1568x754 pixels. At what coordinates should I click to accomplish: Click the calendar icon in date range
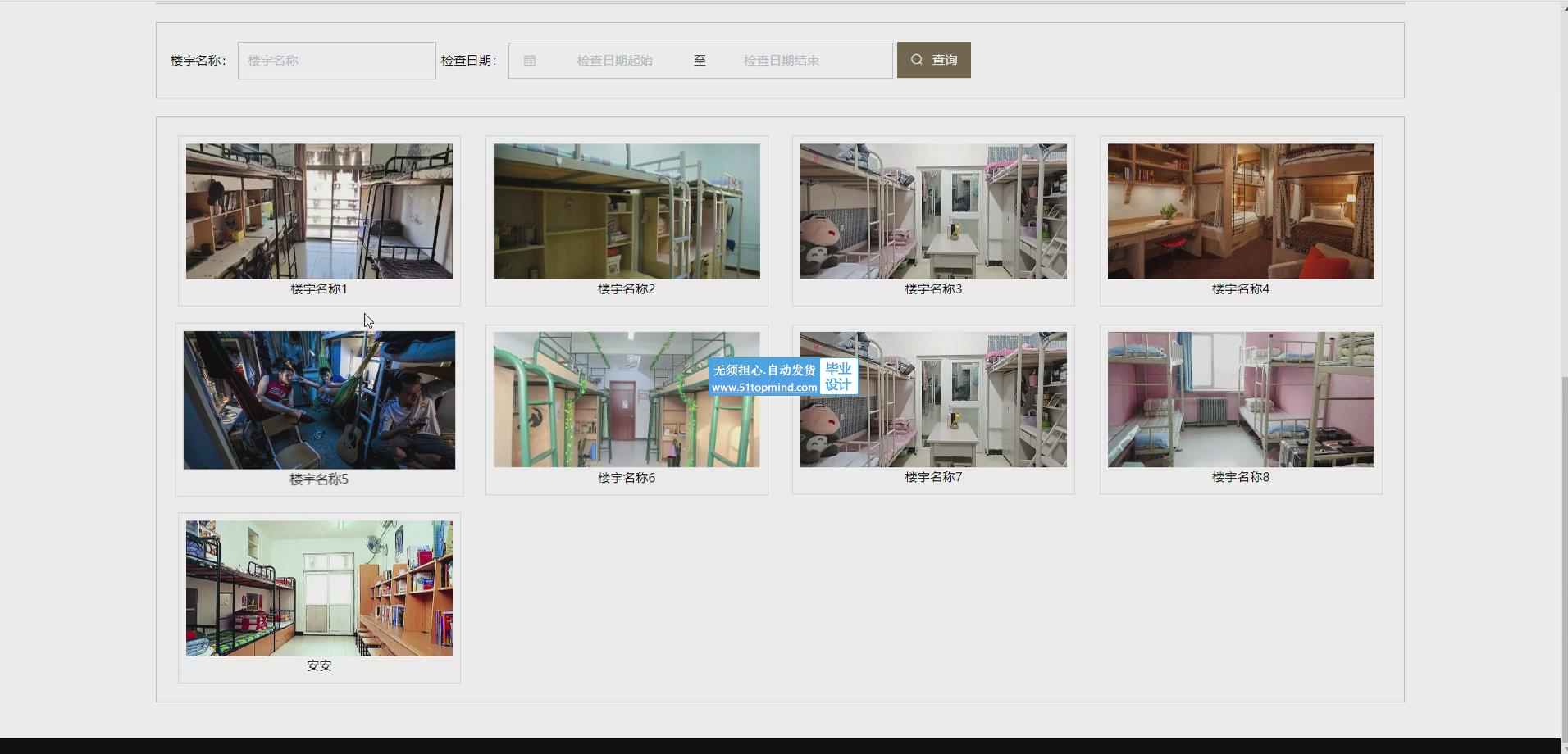click(530, 61)
